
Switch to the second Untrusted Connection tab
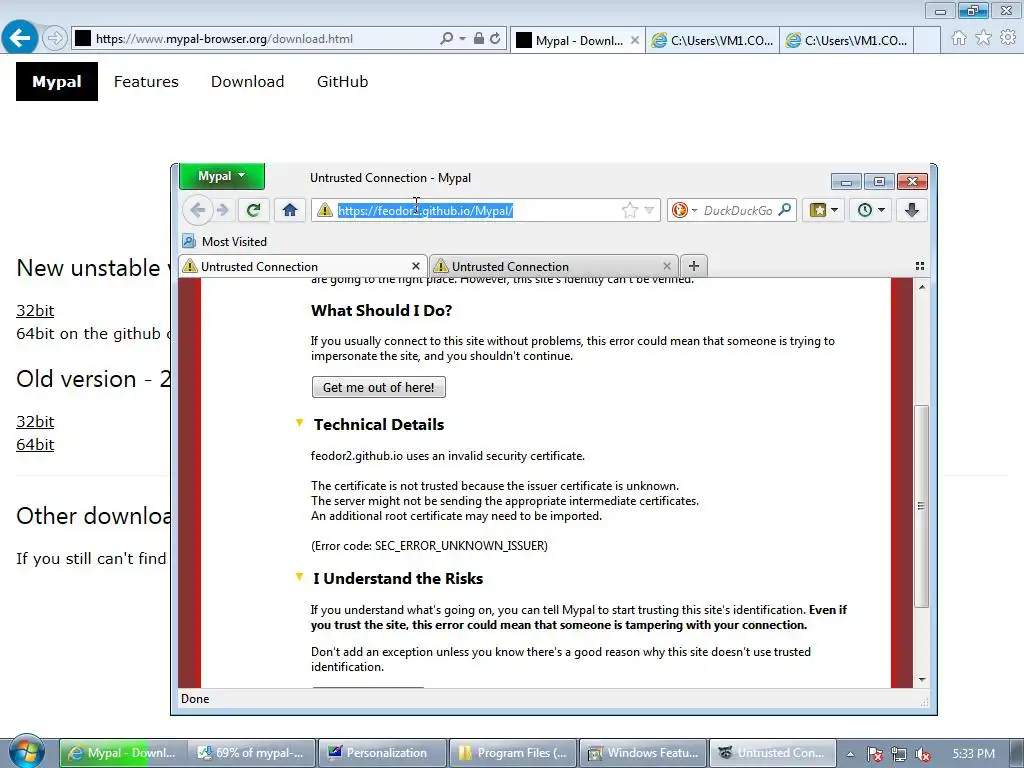click(554, 266)
